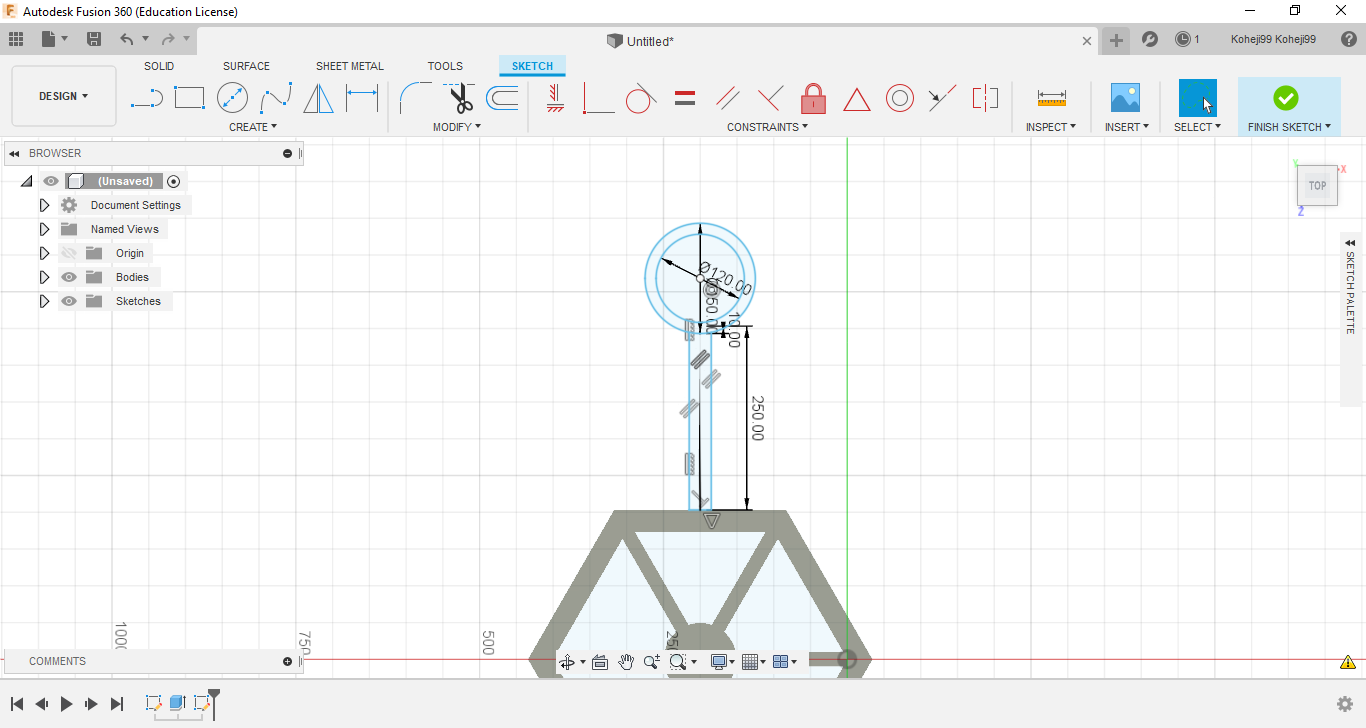Apply the Fix/Unfix lock constraint
This screenshot has height=728, width=1366.
coord(814,98)
